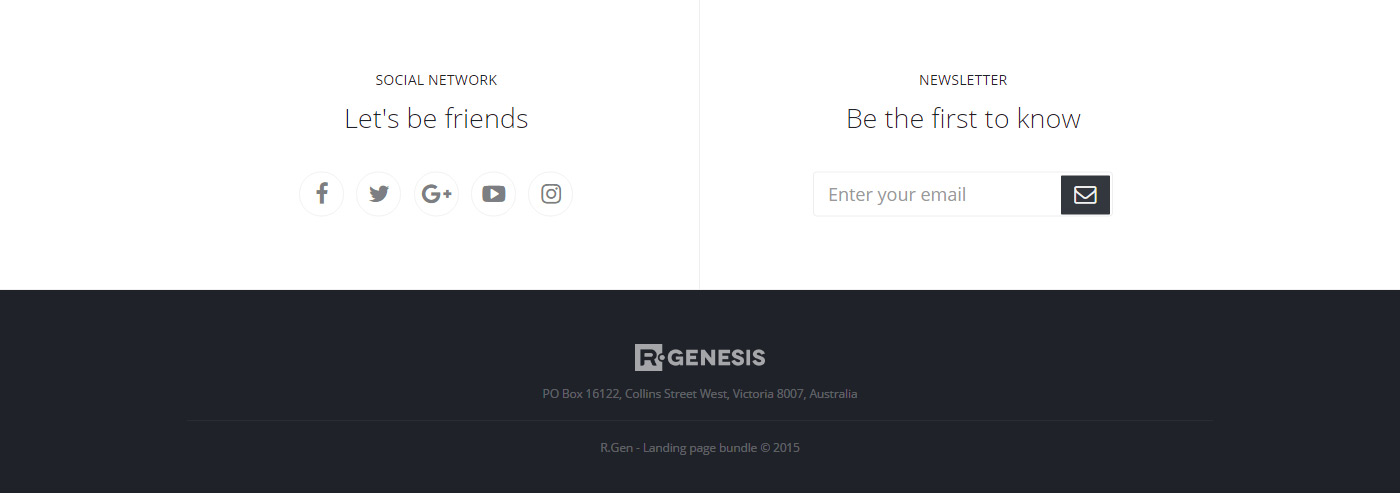Open the Instagram icon link
1400x493 pixels.
pyautogui.click(x=550, y=194)
